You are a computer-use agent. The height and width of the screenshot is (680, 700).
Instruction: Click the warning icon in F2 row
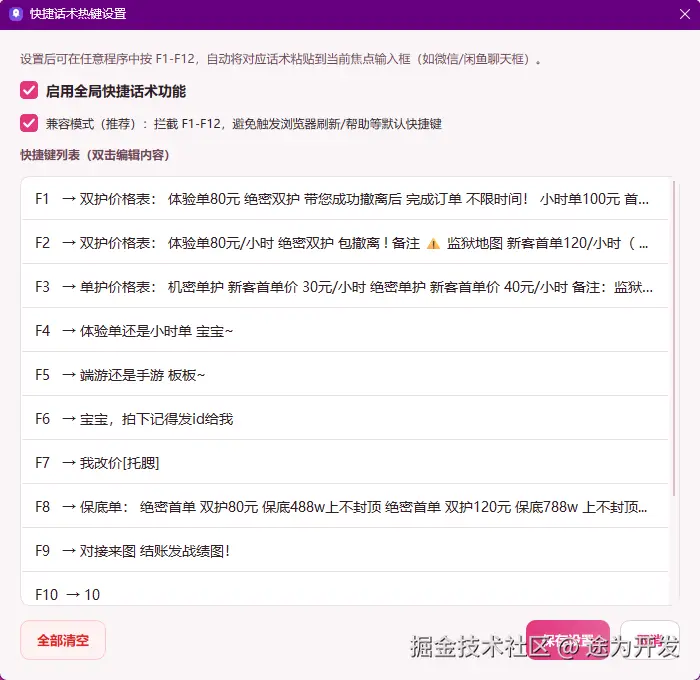433,244
